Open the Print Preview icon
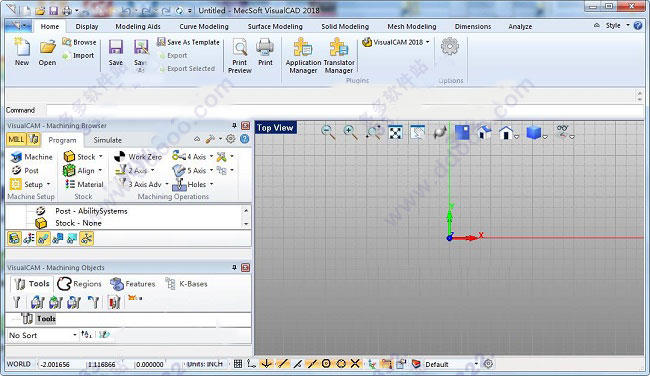 [x=240, y=56]
